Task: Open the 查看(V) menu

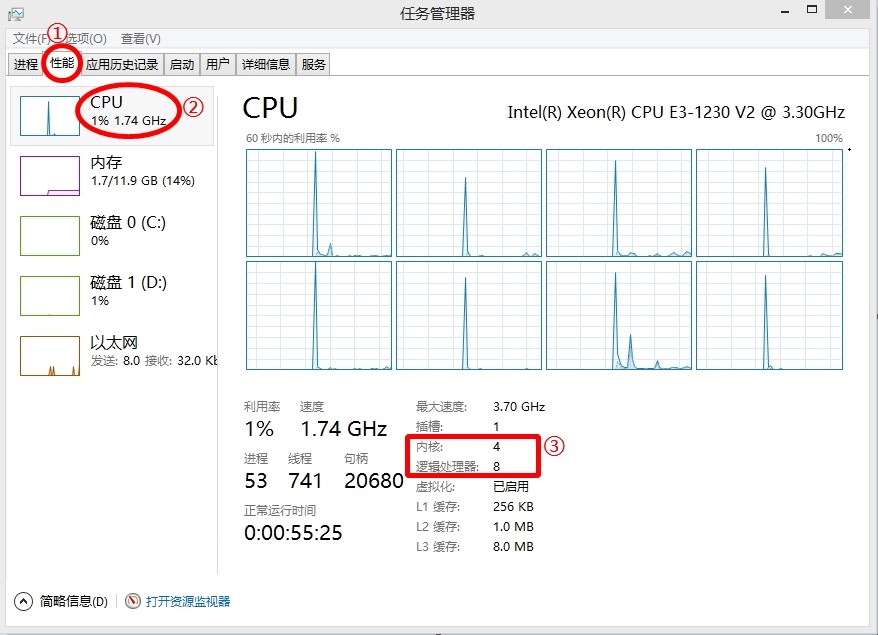Action: (x=141, y=39)
